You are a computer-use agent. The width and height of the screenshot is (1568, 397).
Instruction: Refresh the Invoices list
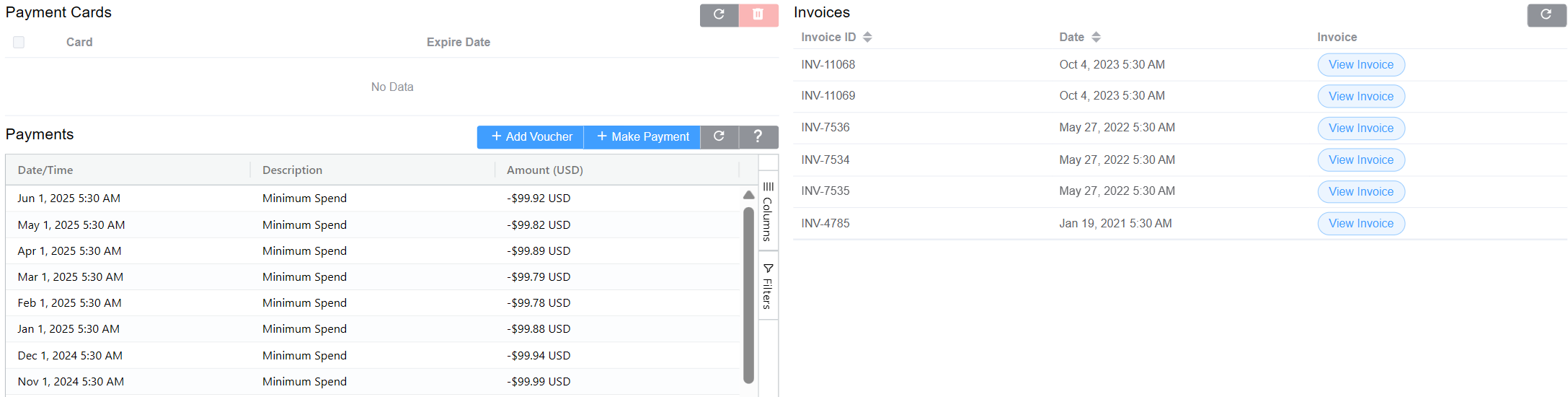[x=1546, y=14]
